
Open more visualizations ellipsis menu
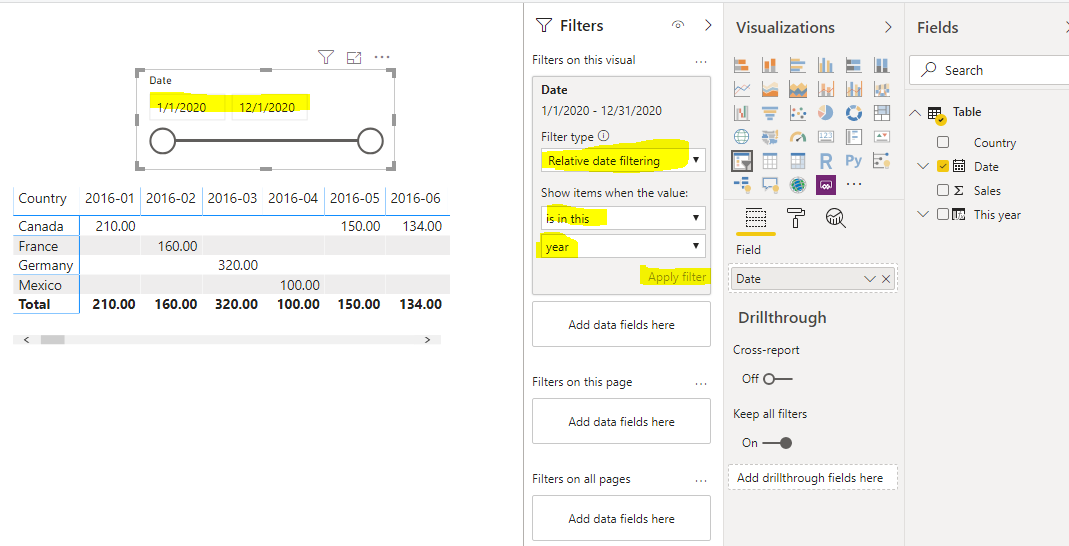(854, 184)
